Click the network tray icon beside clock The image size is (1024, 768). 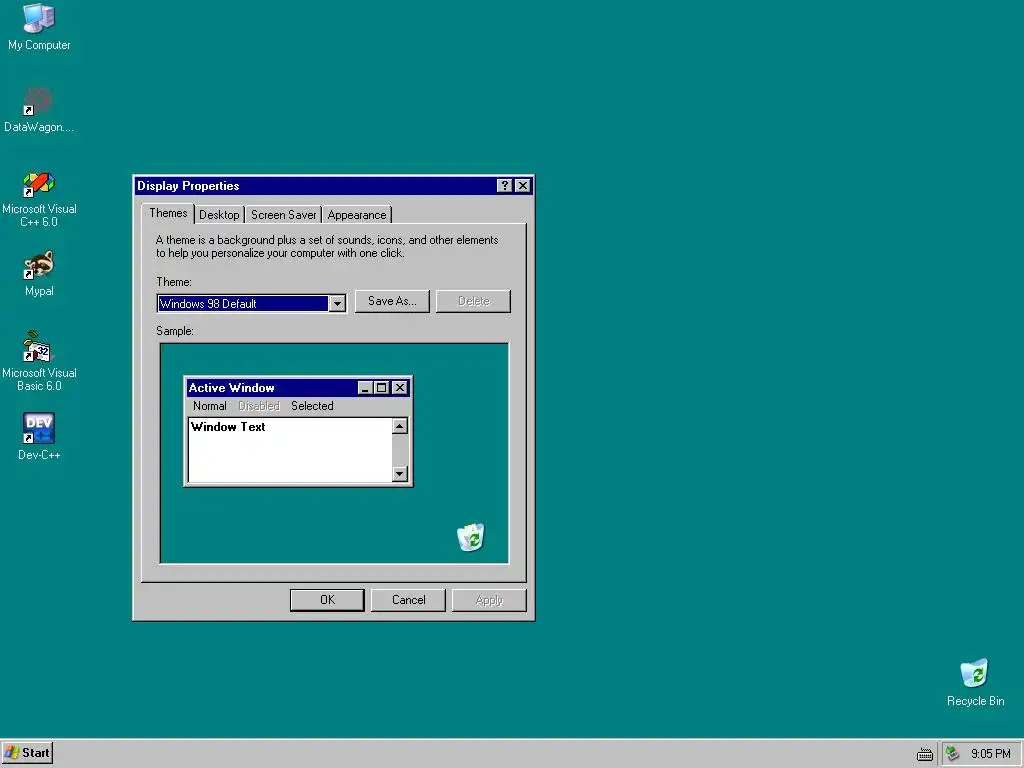[x=953, y=754]
